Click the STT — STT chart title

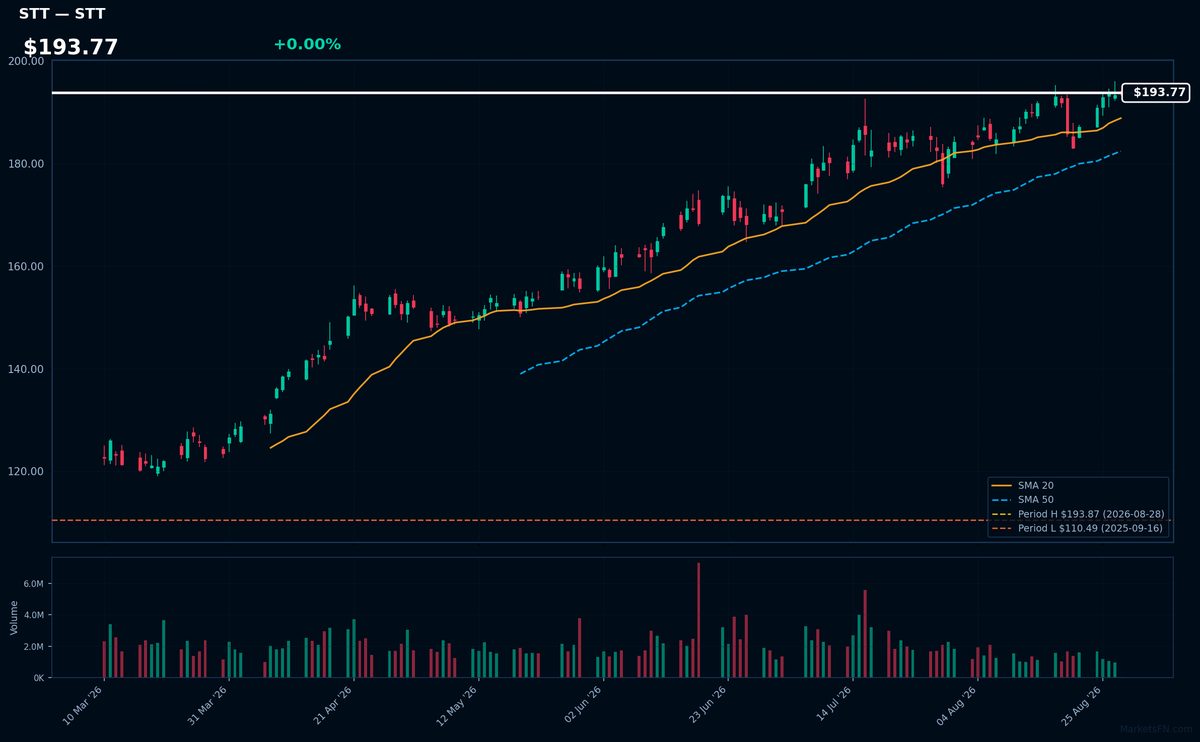(x=62, y=14)
